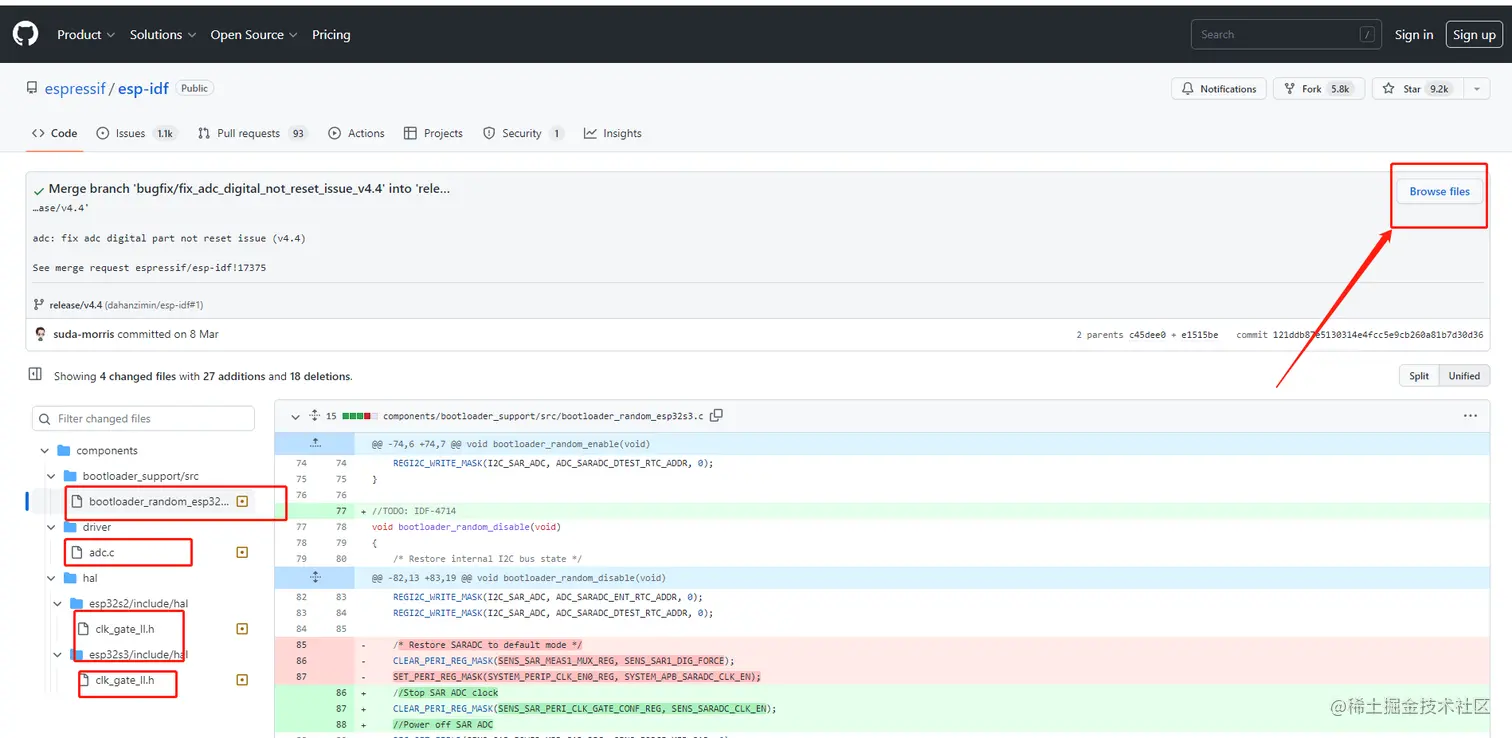This screenshot has width=1512, height=738.
Task: Open the Pull requests tab
Action: (x=252, y=133)
